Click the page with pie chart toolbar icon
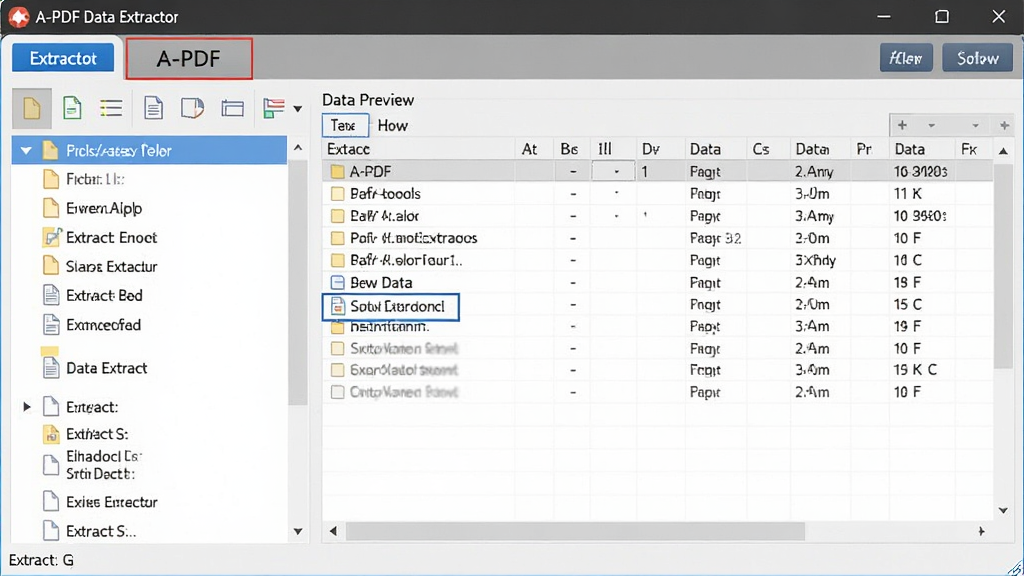 (x=192, y=108)
